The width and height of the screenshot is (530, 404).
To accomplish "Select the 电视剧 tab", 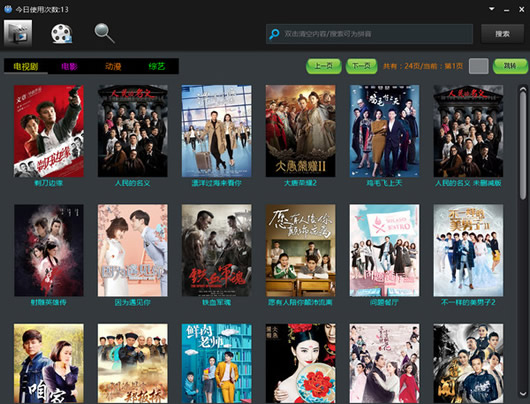I will [26, 66].
